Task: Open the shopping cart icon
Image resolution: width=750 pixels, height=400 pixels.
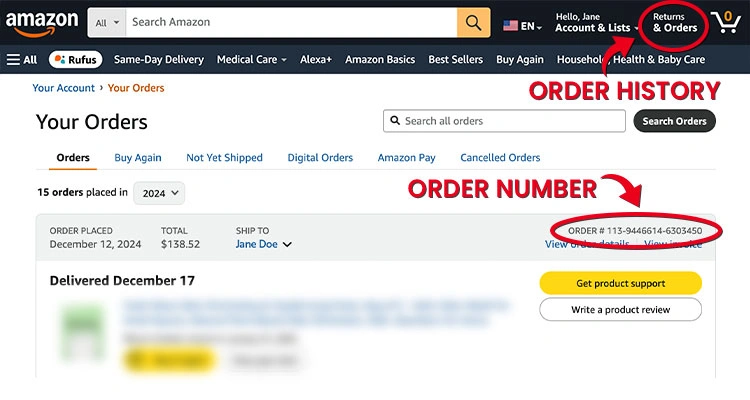Action: (726, 22)
